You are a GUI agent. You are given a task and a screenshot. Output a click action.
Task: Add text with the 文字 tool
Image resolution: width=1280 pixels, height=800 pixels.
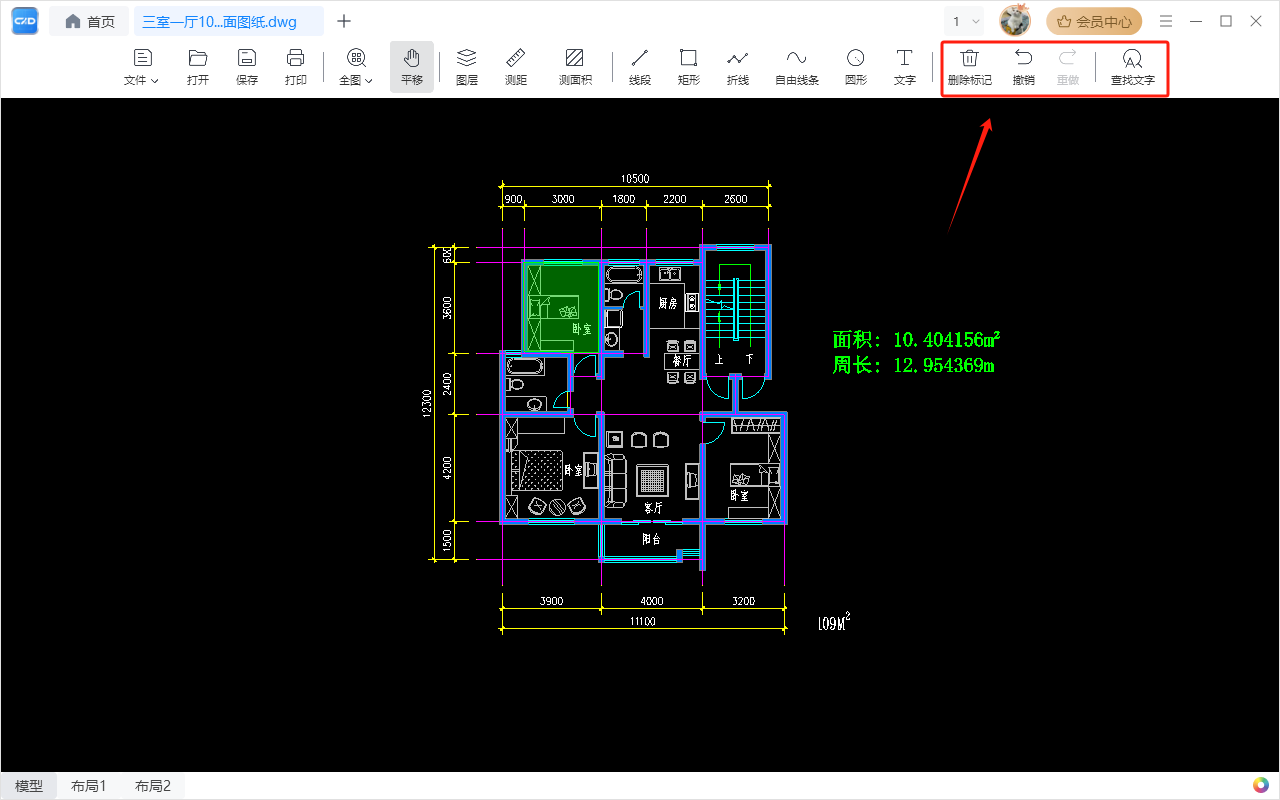point(905,67)
